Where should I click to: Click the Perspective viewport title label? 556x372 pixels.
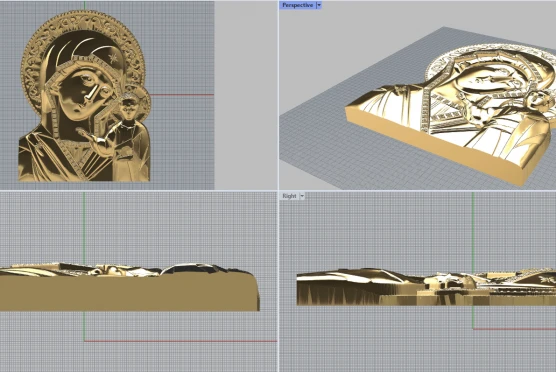[x=298, y=5]
